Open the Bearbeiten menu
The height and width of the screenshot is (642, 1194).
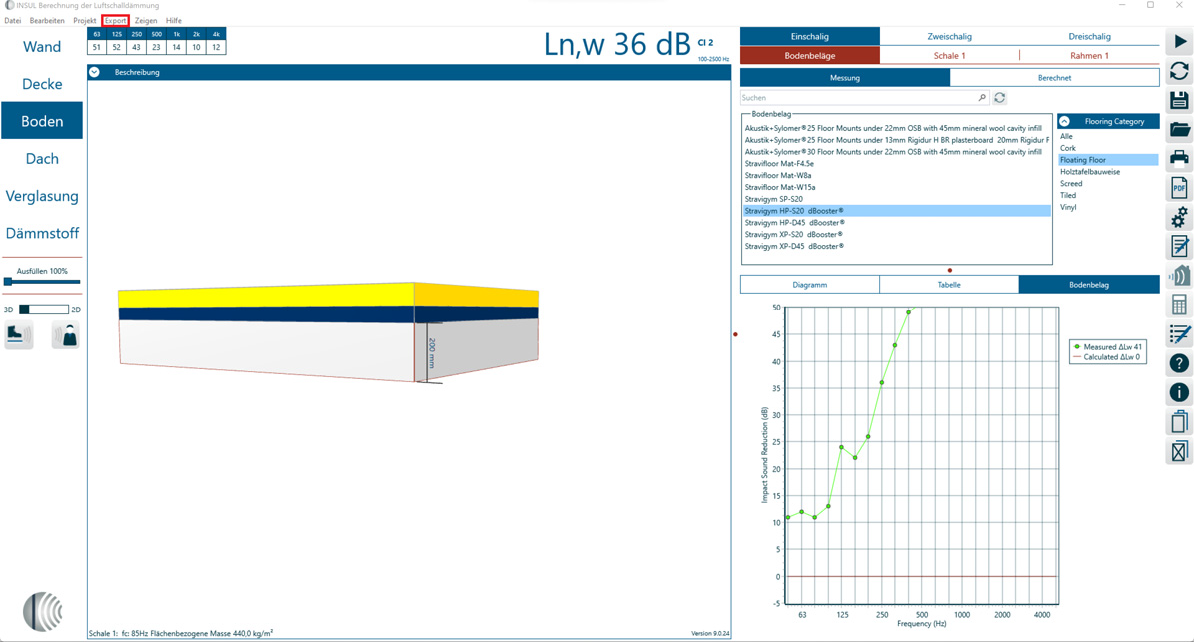47,21
